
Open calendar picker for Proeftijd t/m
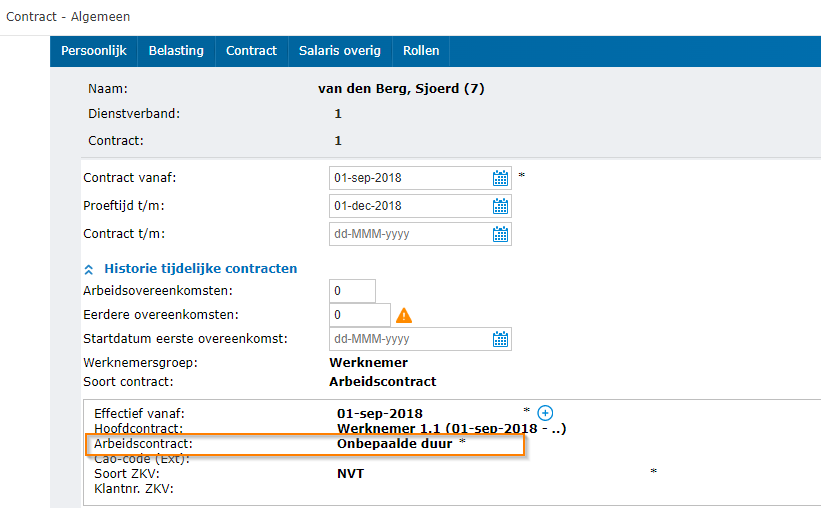(x=500, y=206)
